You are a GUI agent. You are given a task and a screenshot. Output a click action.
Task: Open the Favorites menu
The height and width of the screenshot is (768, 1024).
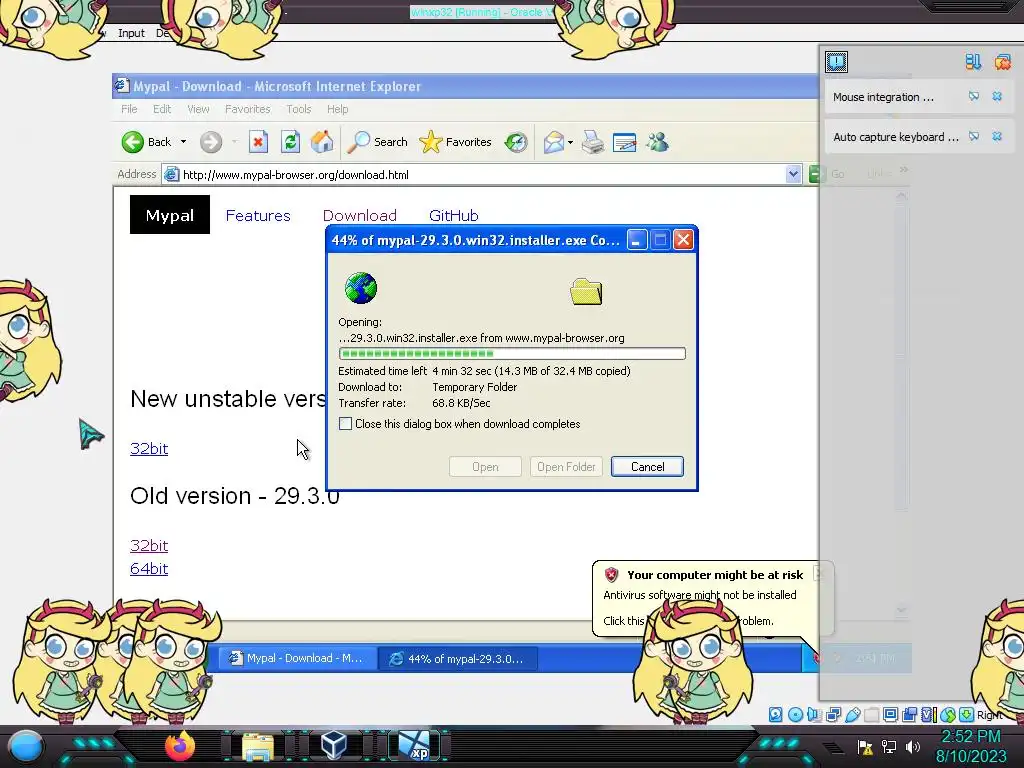pyautogui.click(x=248, y=109)
